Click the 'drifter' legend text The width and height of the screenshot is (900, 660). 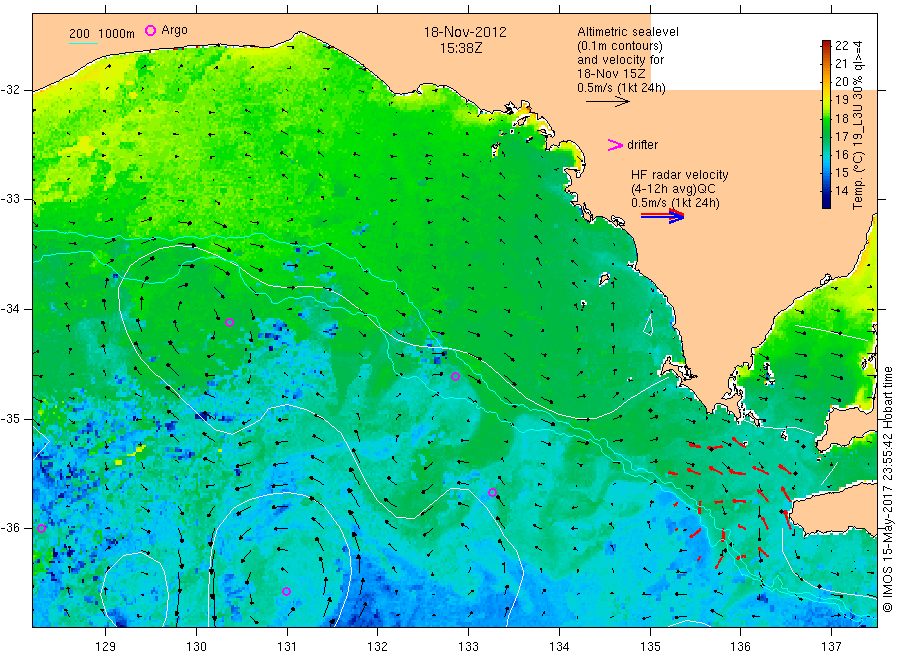coord(642,145)
